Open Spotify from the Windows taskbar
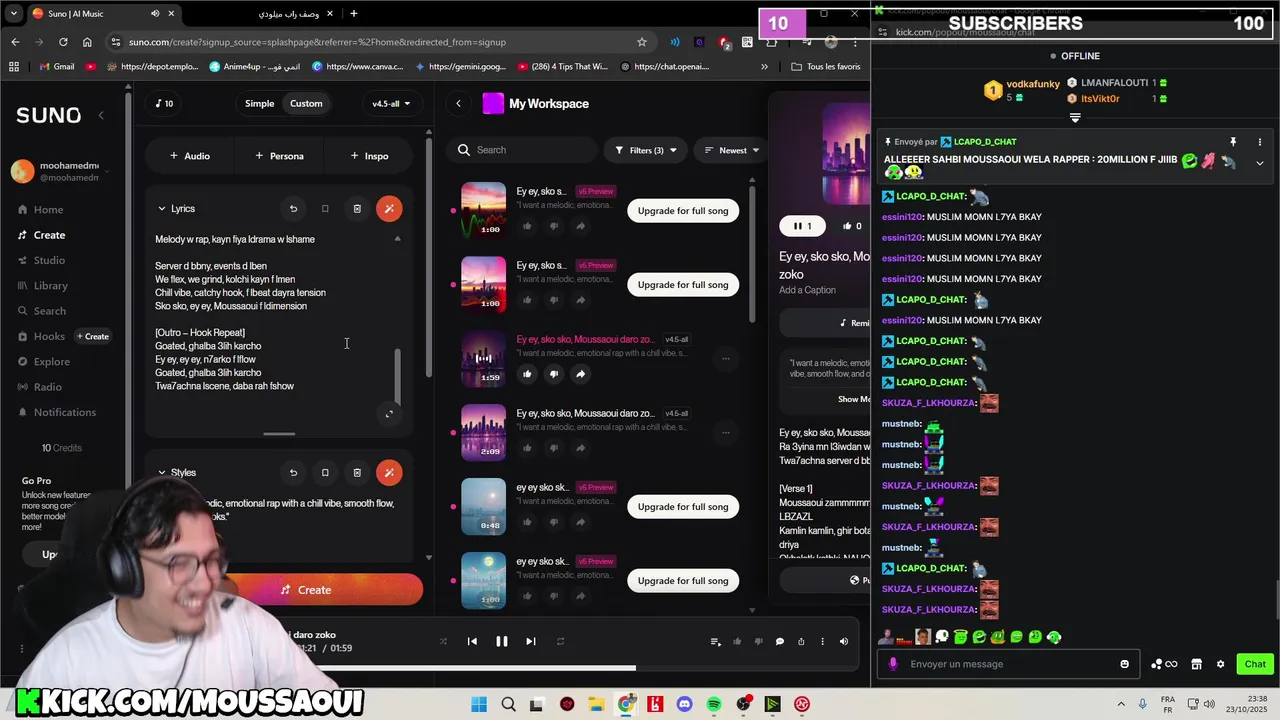Screen dimensions: 1280x720 point(714,705)
